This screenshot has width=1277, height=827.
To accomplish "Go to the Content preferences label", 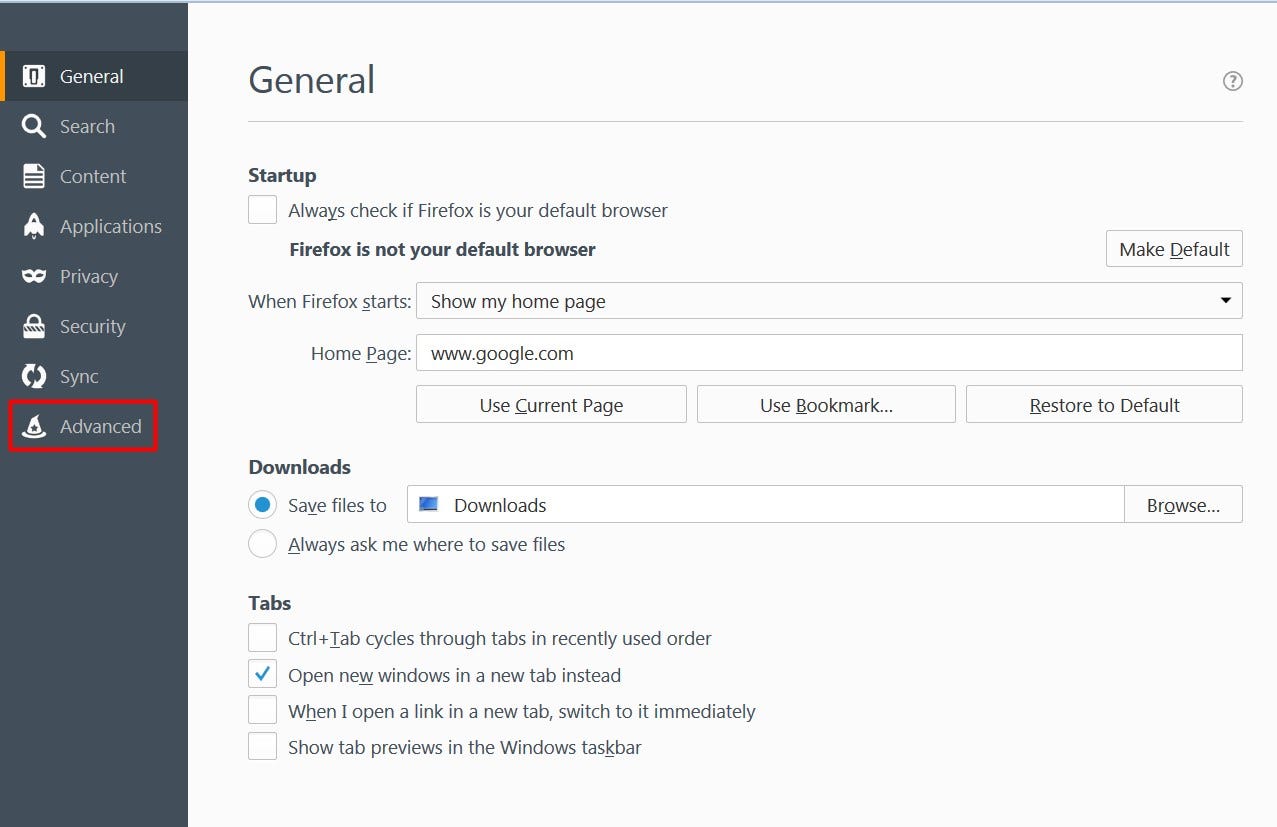I will tap(93, 176).
